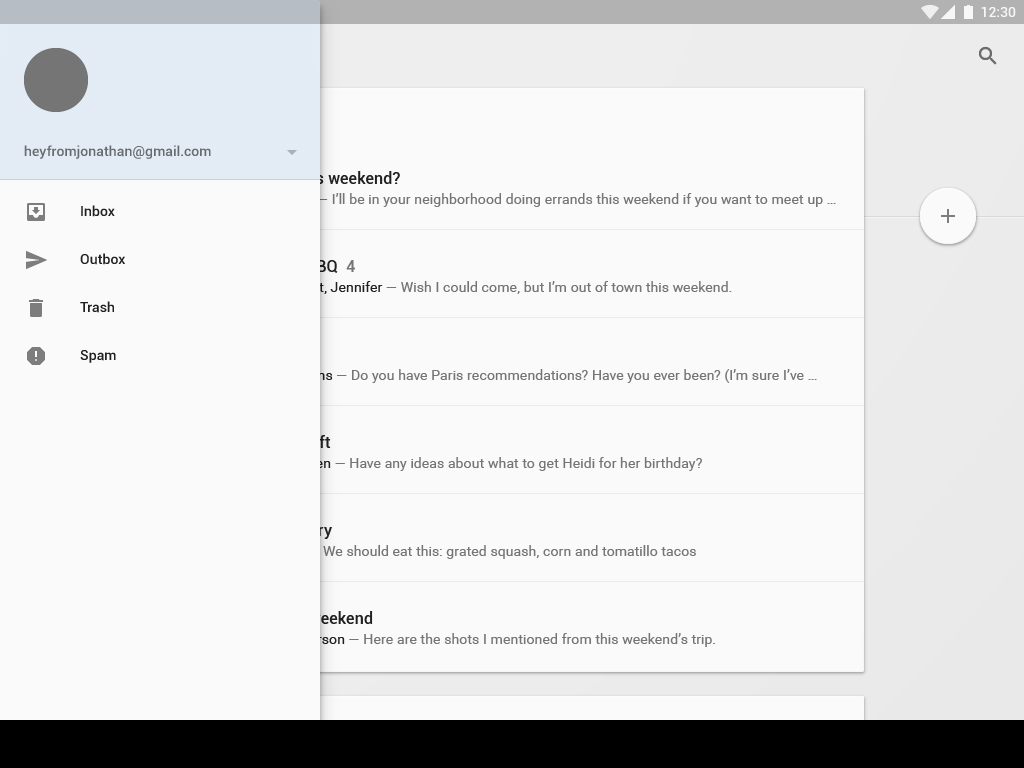1024x768 pixels.
Task: Check the Wi-Fi status icon
Action: [929, 12]
